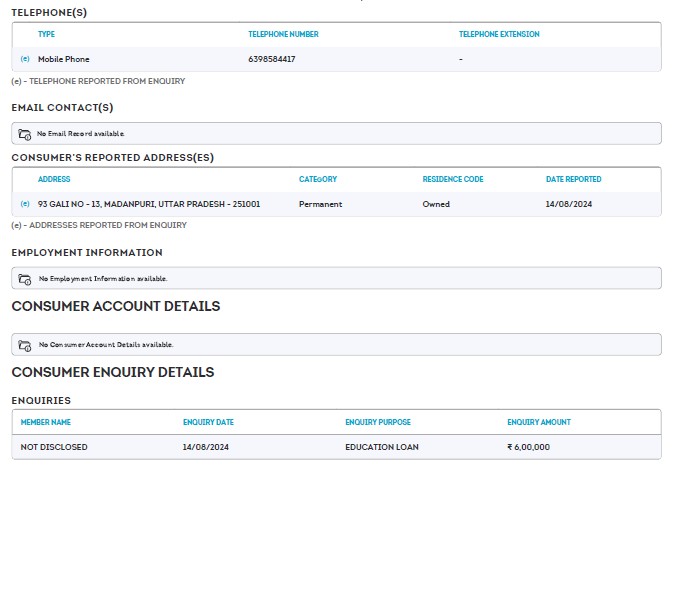Image resolution: width=682 pixels, height=612 pixels.
Task: Click the folder icon beside No Email Record
Action: (25, 134)
